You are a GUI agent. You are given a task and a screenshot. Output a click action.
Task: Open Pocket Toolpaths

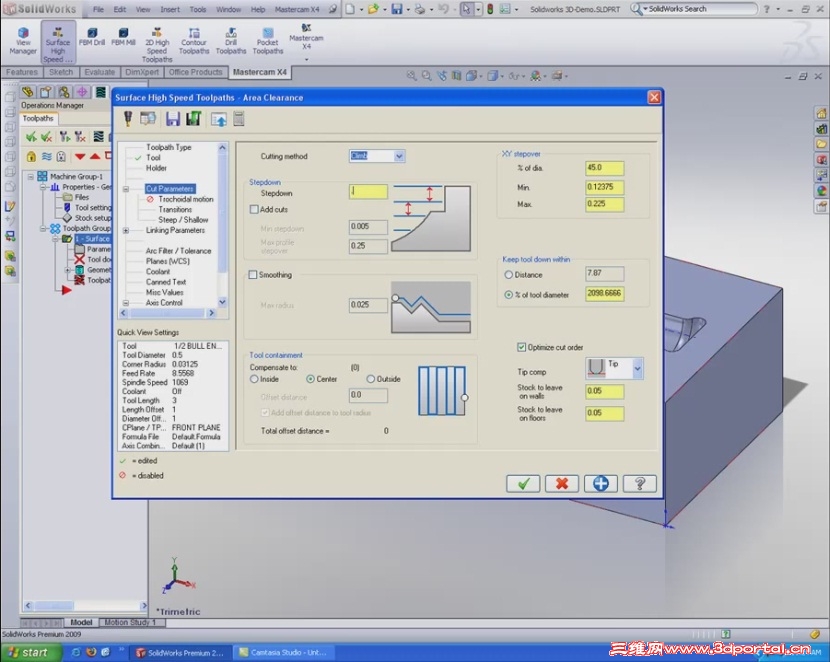[x=268, y=42]
